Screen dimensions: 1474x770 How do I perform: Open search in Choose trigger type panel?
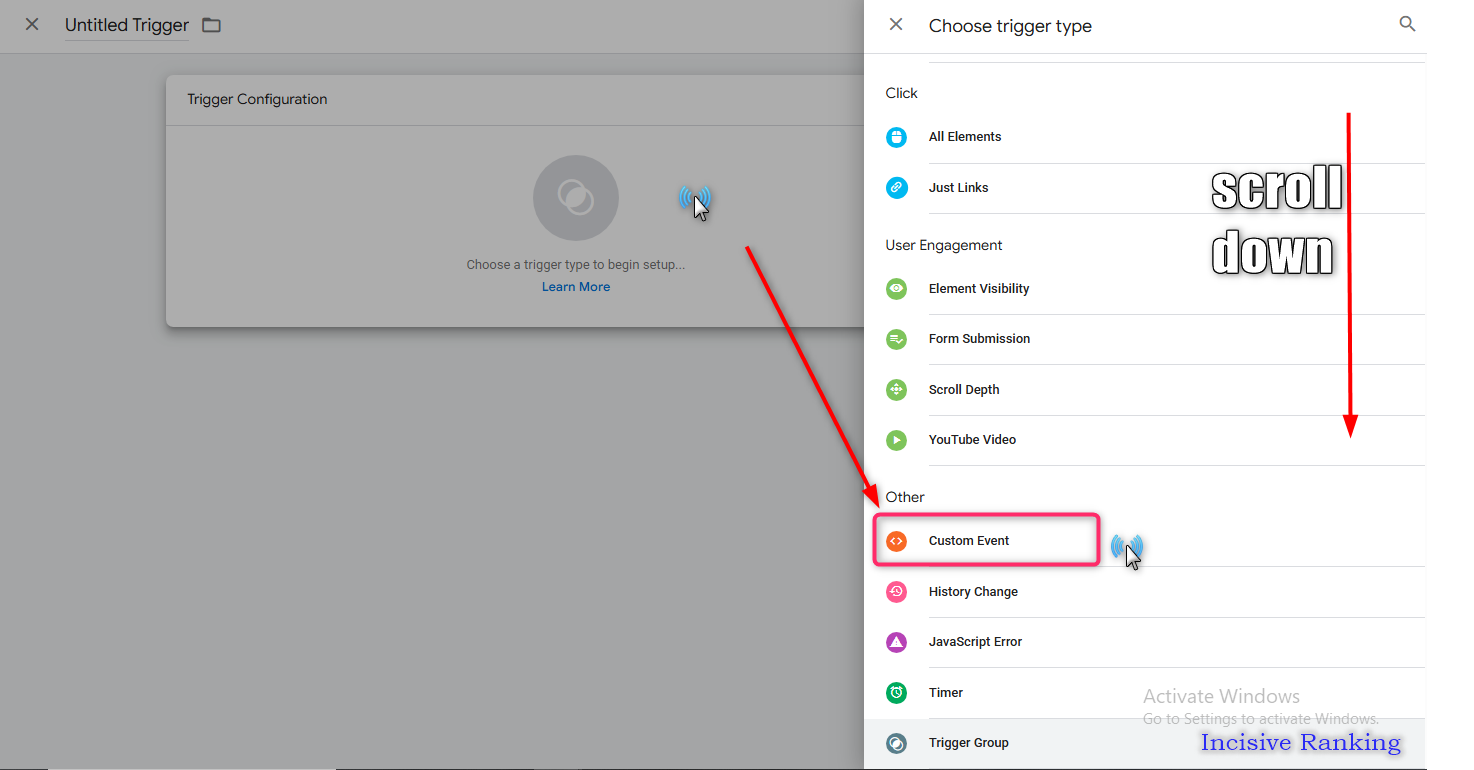tap(1407, 24)
